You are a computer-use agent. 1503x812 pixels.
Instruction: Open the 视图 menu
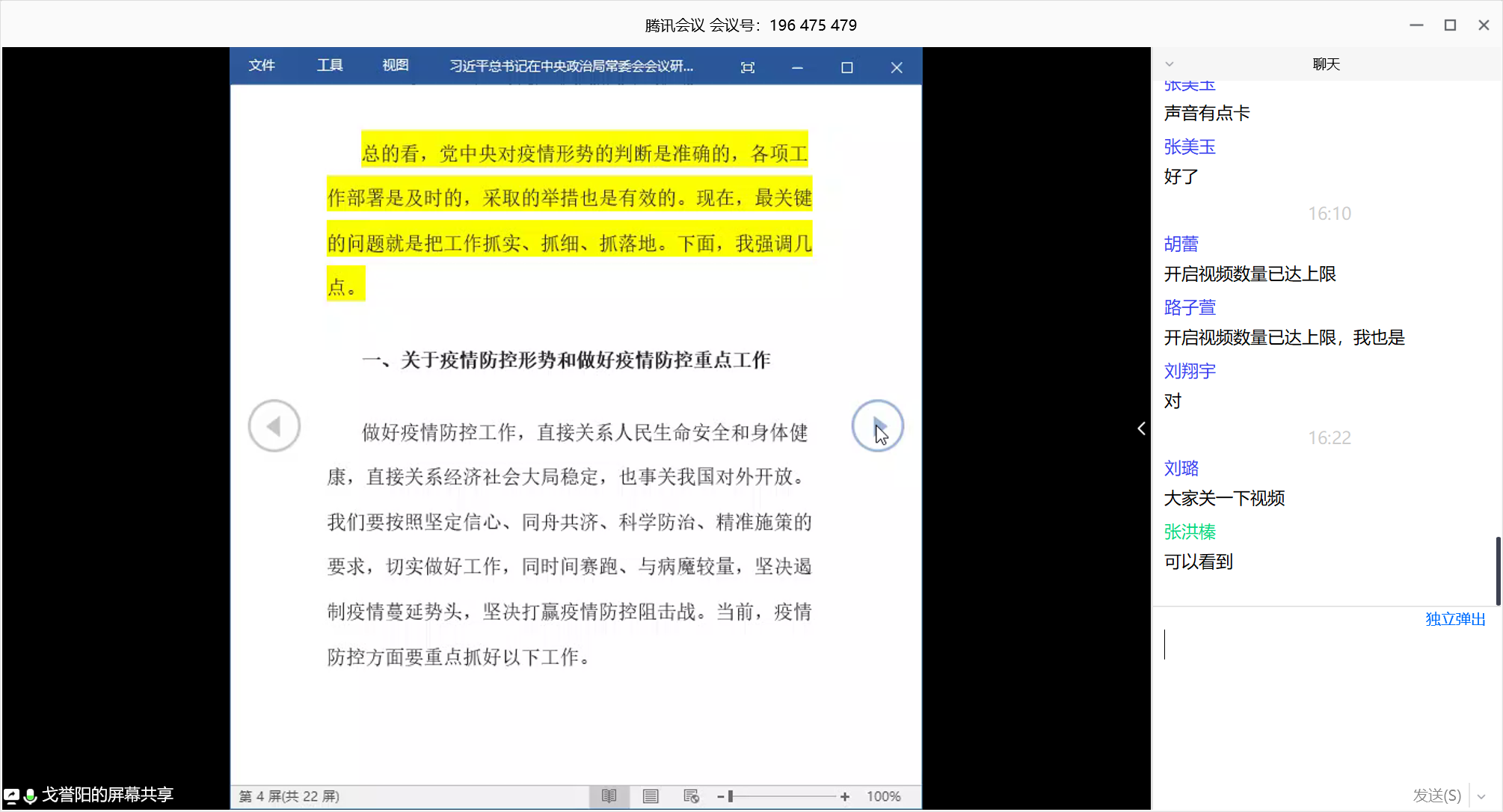395,66
